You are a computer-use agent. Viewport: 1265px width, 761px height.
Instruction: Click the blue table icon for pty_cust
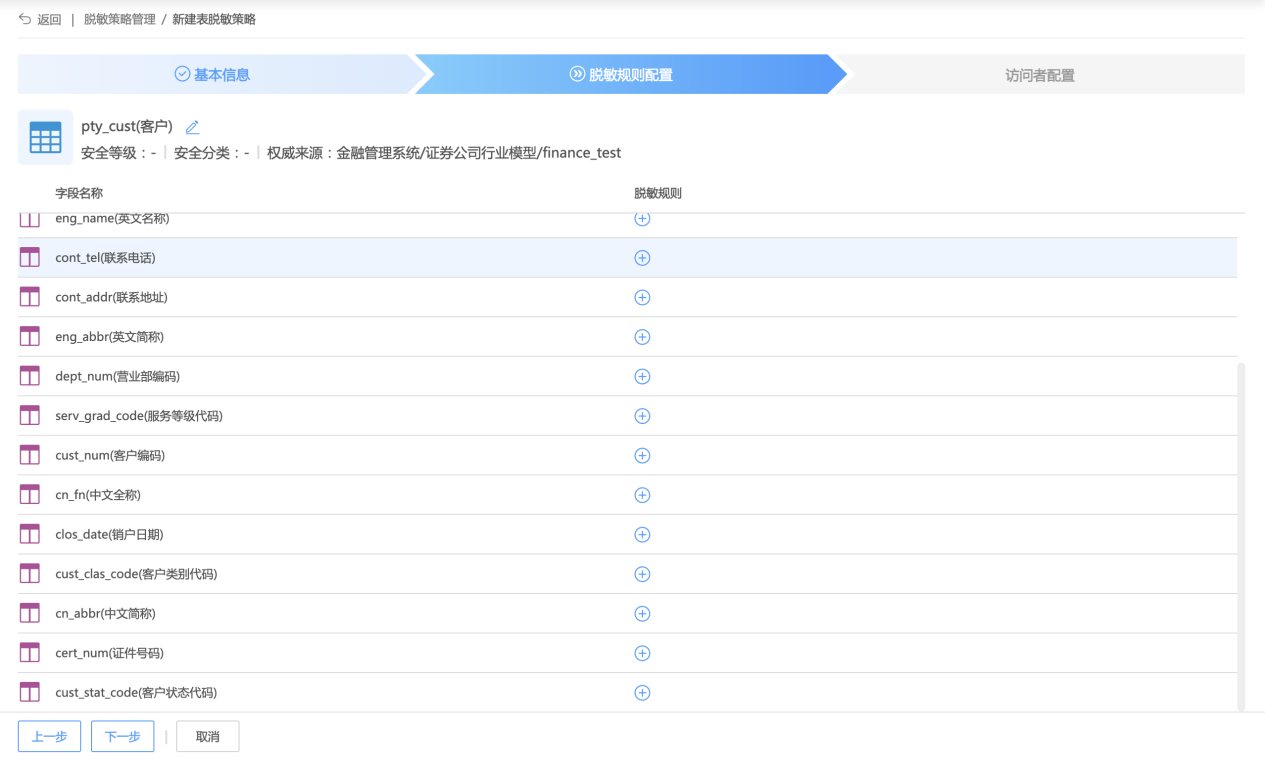[x=45, y=137]
